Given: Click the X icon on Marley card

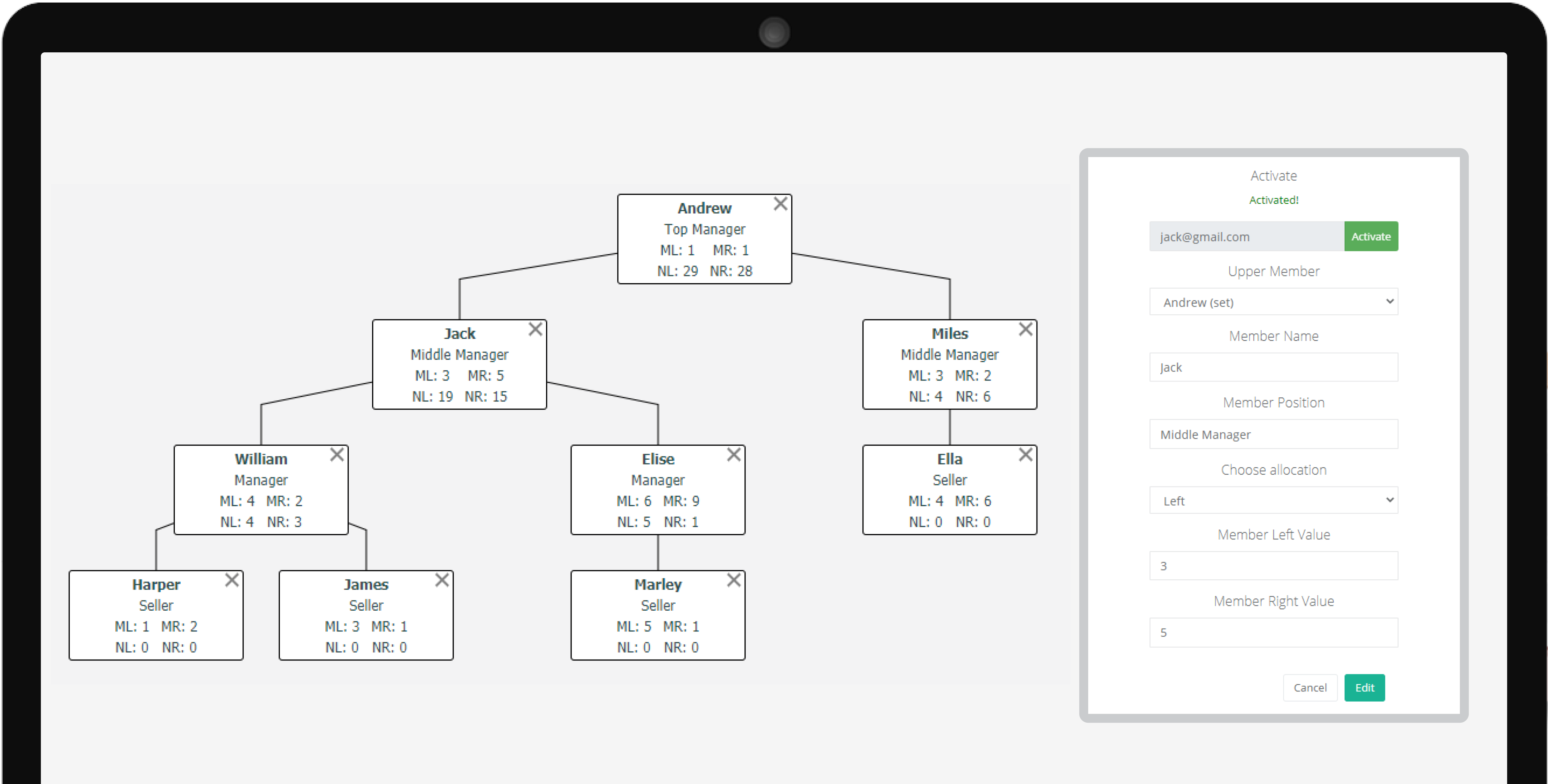Looking at the screenshot, I should [x=733, y=580].
